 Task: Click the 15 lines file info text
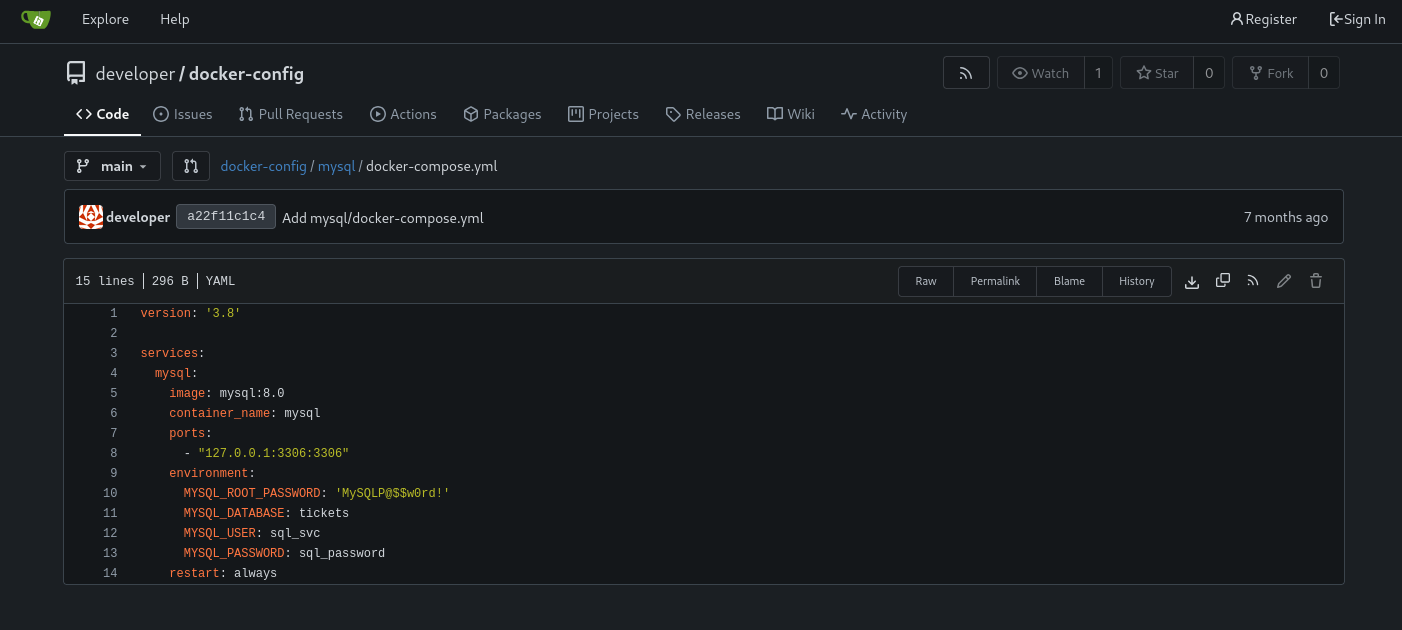tap(105, 281)
